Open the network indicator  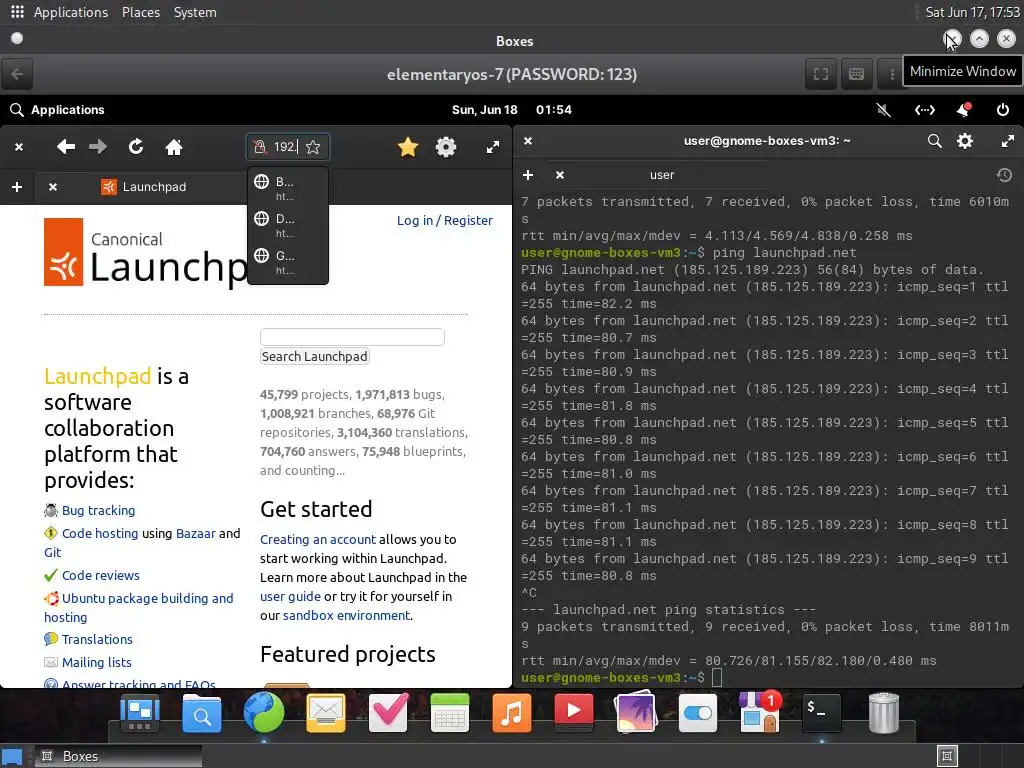point(924,110)
